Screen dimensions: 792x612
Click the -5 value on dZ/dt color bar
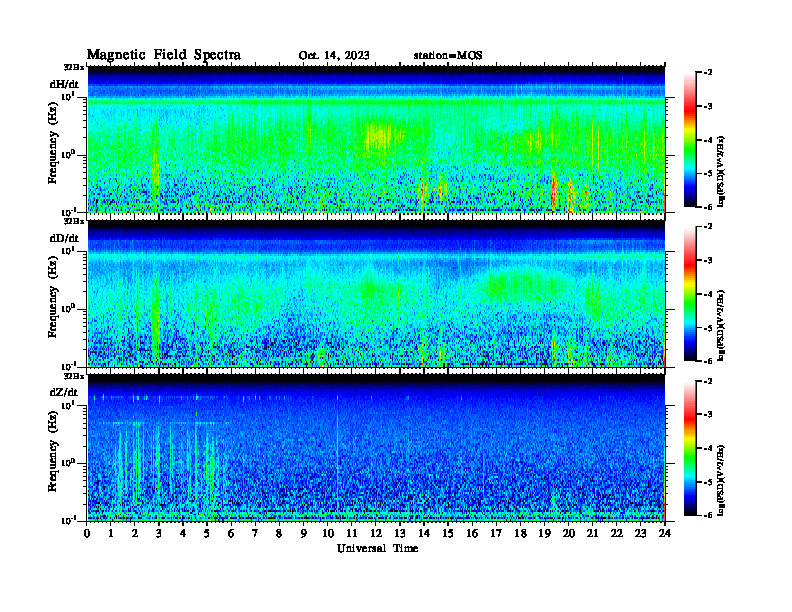pyautogui.click(x=708, y=482)
